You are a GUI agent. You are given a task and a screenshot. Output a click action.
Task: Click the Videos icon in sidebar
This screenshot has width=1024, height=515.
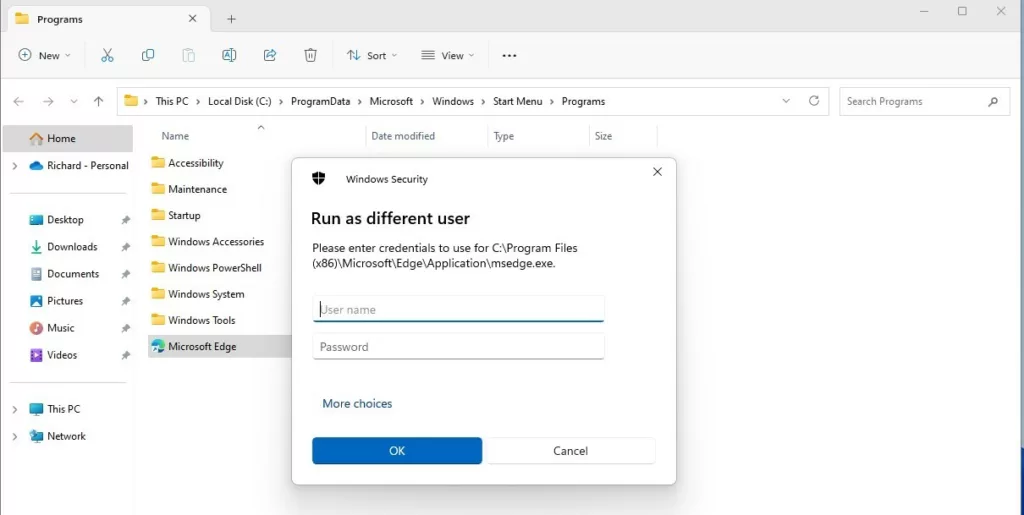click(37, 355)
